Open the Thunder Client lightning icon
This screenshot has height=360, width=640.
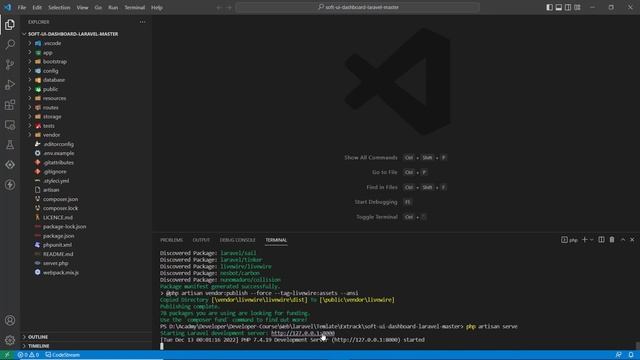(10, 184)
